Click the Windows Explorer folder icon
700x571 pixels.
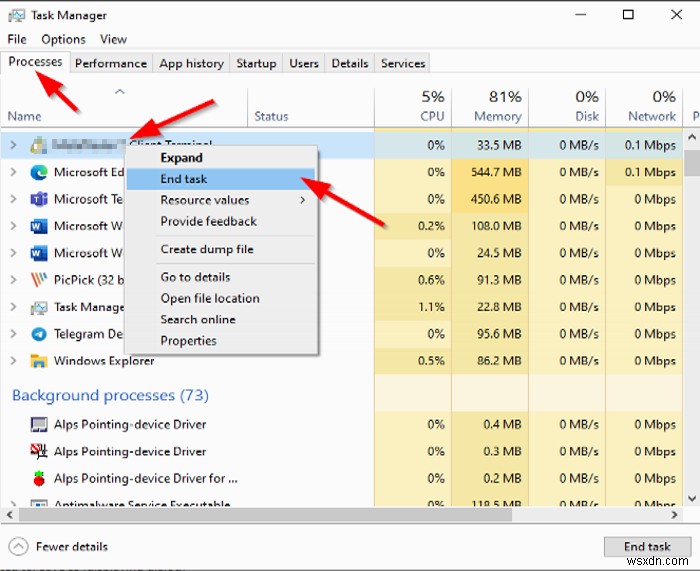pos(39,361)
